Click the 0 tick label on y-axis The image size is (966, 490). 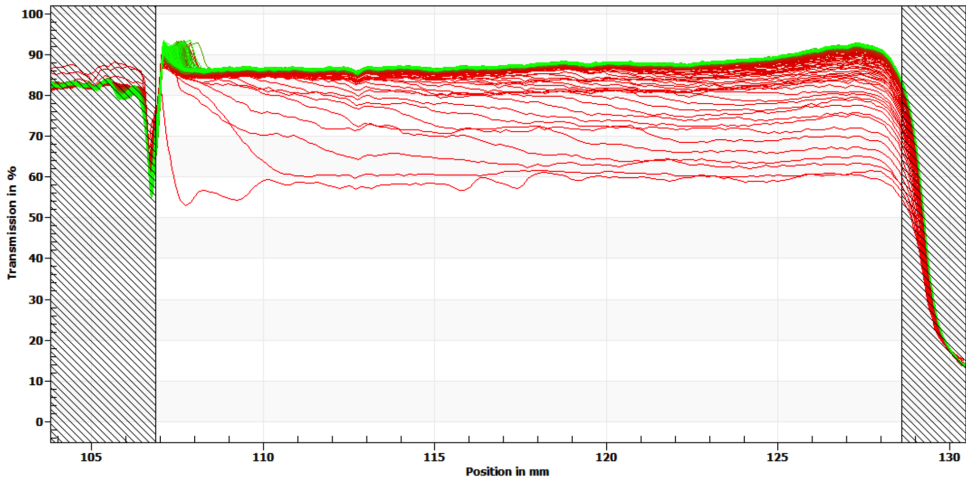[40, 422]
